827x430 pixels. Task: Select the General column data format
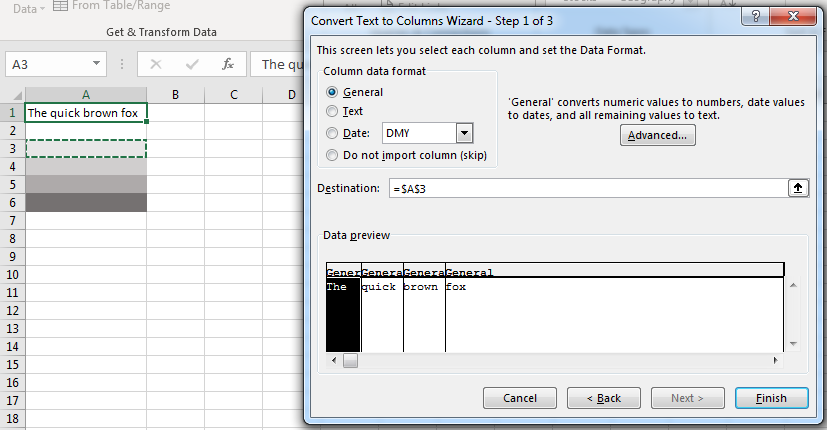pyautogui.click(x=333, y=92)
